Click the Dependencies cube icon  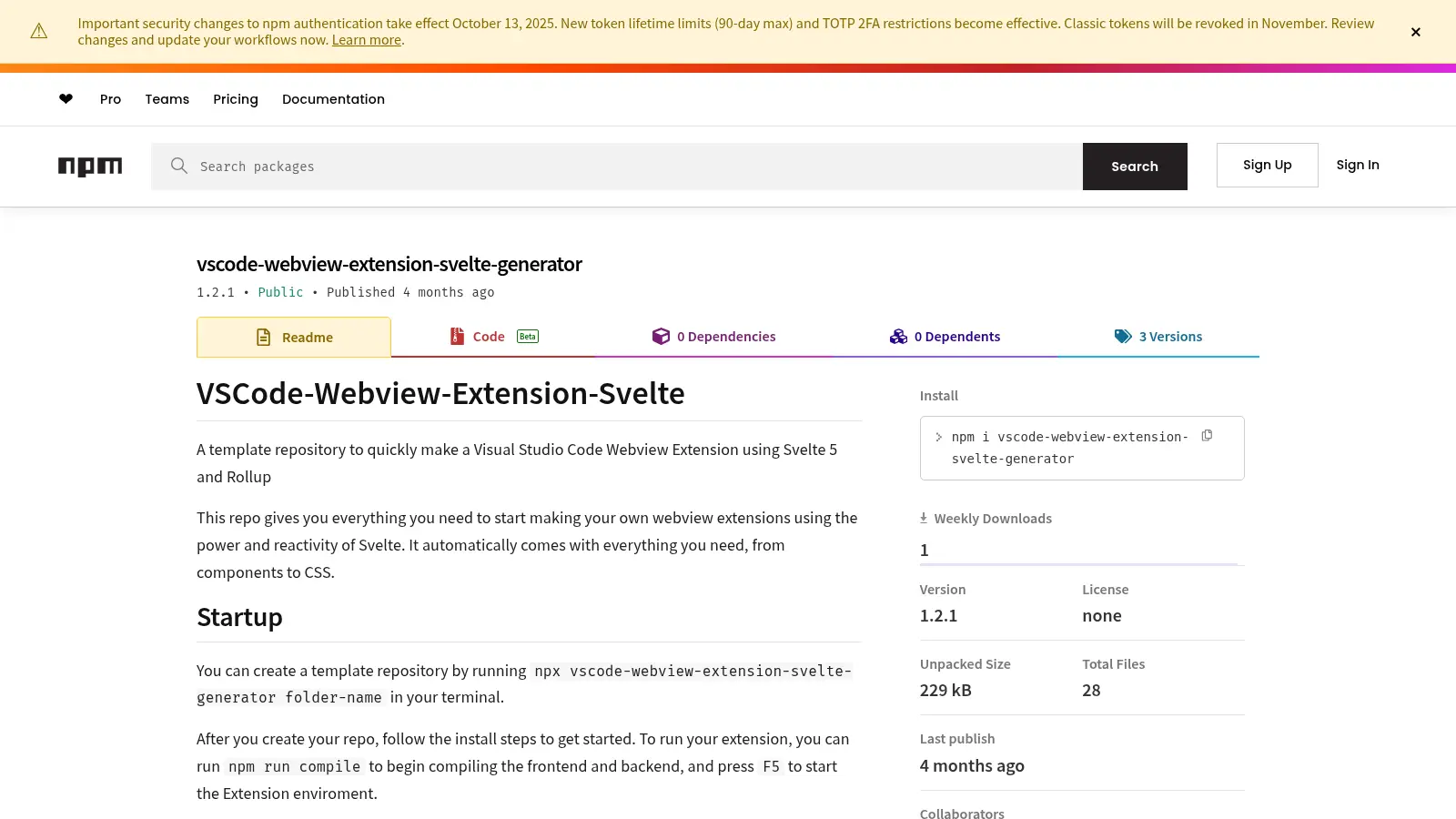661,337
